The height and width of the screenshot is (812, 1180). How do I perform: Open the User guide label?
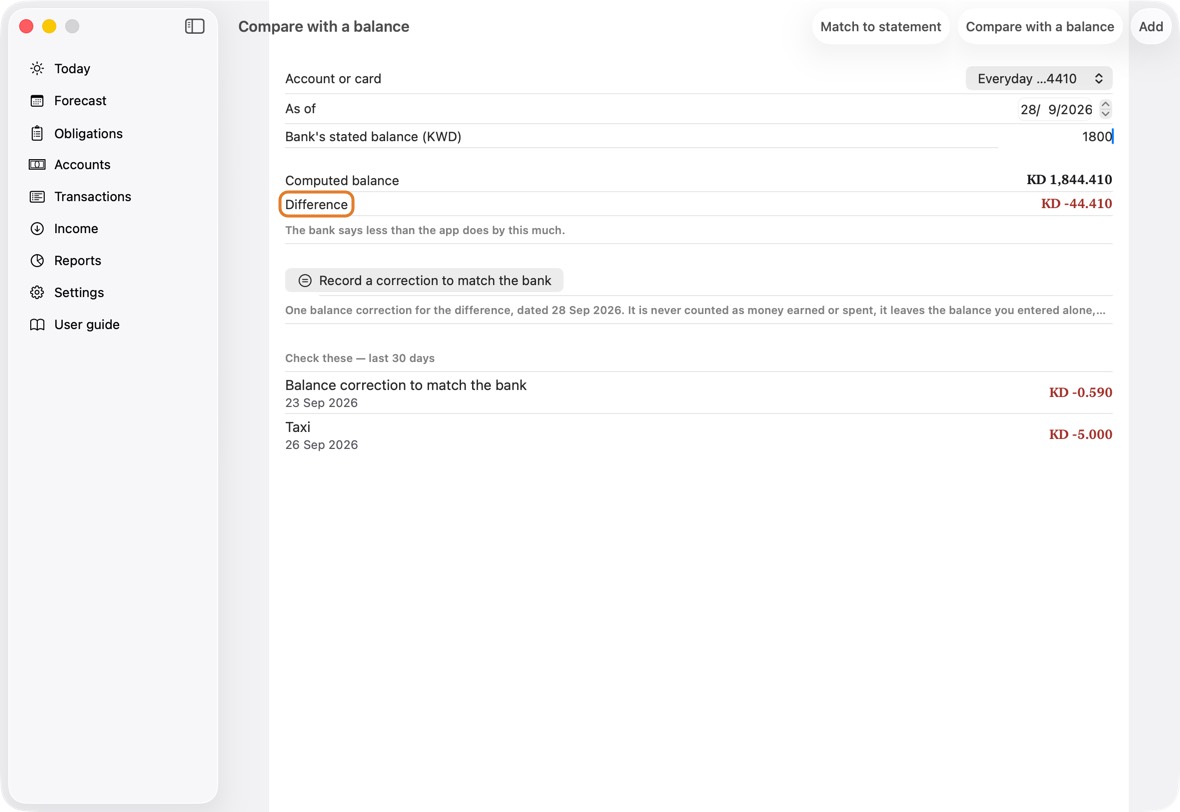coord(87,324)
